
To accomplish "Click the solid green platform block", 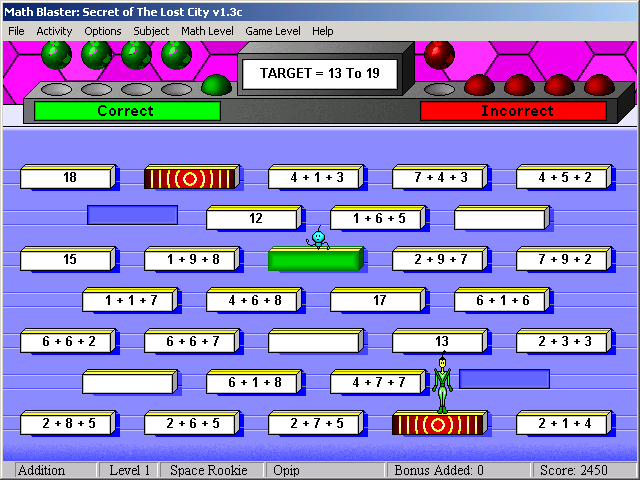I will pos(314,260).
